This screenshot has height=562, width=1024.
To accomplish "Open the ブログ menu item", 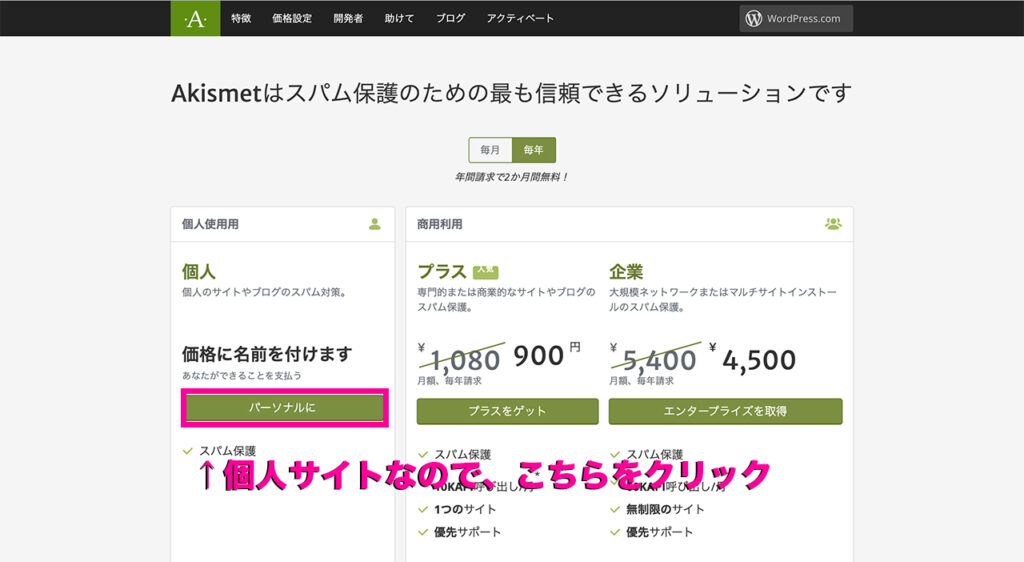I will click(451, 18).
